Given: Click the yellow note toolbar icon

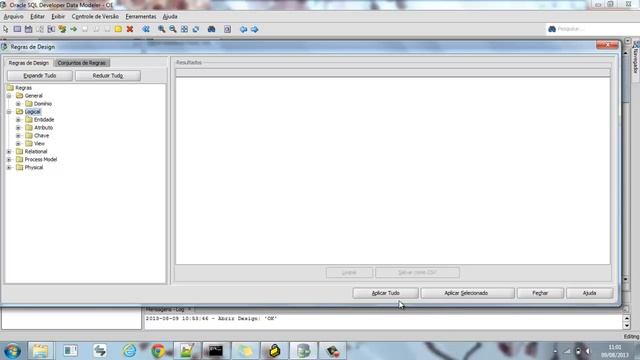Looking at the screenshot, I should click(118, 29).
